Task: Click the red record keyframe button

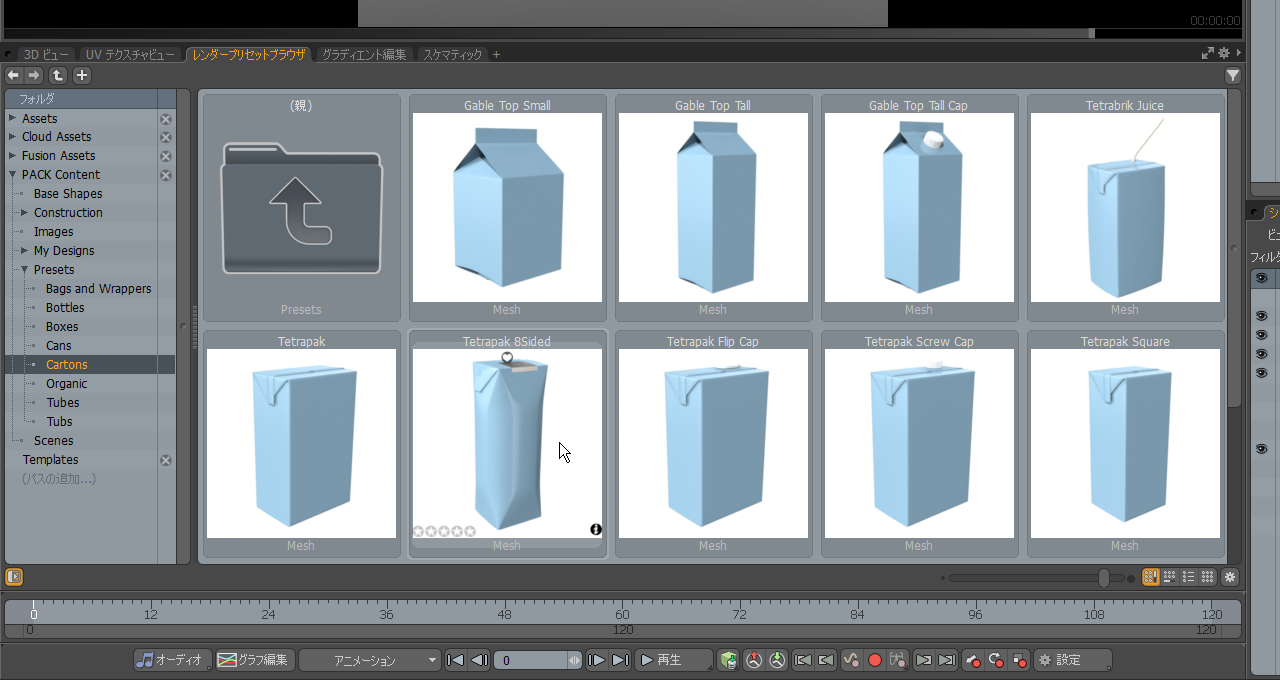Action: 875,660
